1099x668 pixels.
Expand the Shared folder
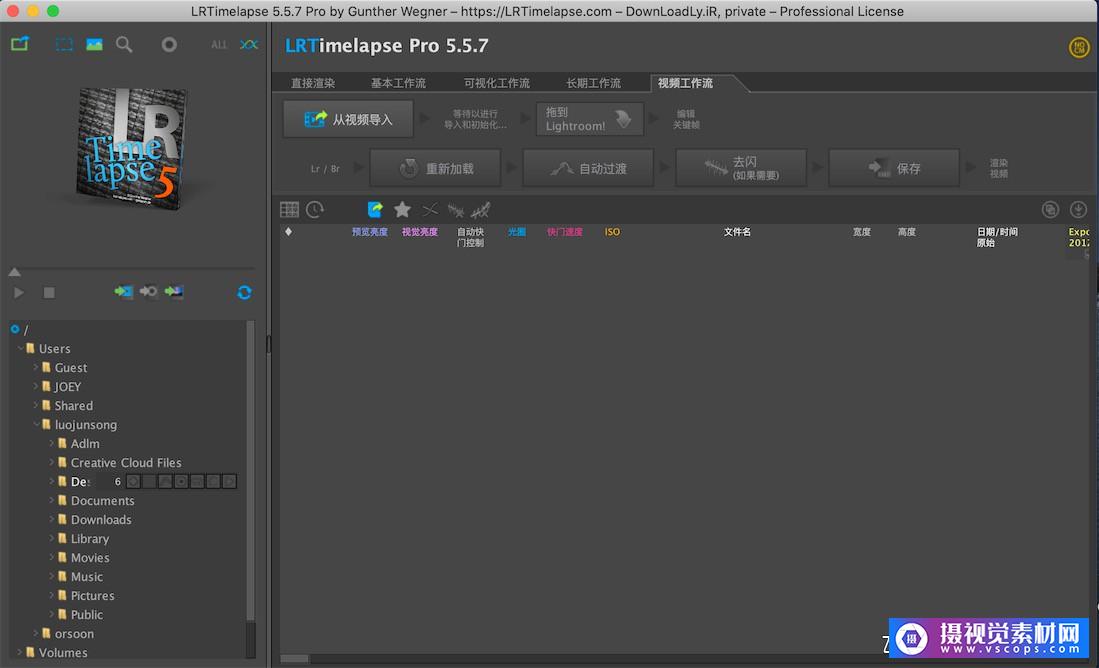(36, 404)
